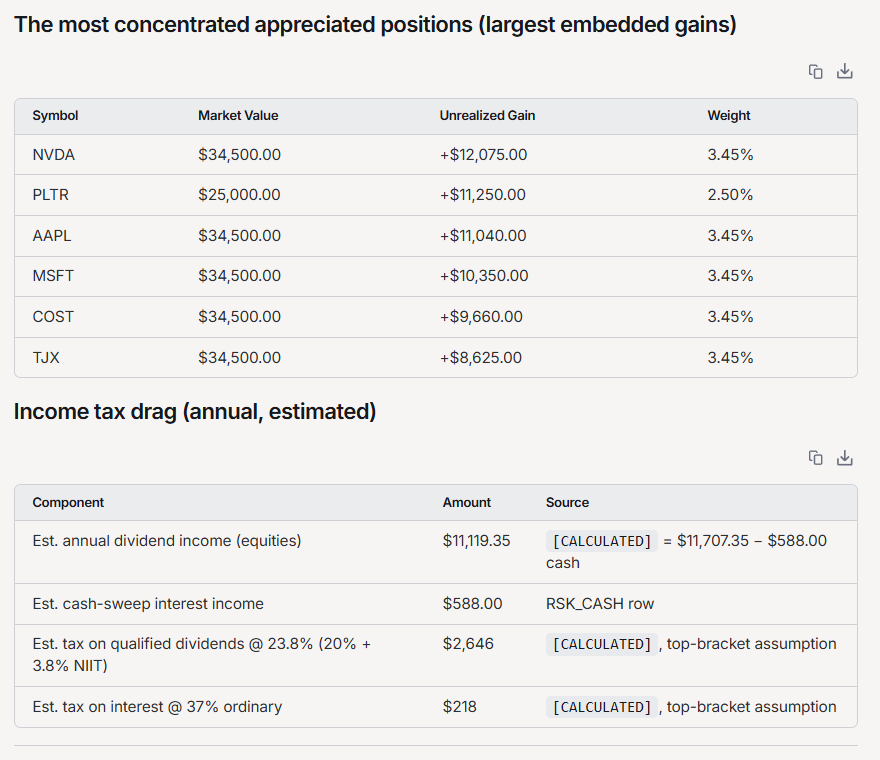This screenshot has width=880, height=760.
Task: Download the income tax drag table
Action: [x=845, y=458]
